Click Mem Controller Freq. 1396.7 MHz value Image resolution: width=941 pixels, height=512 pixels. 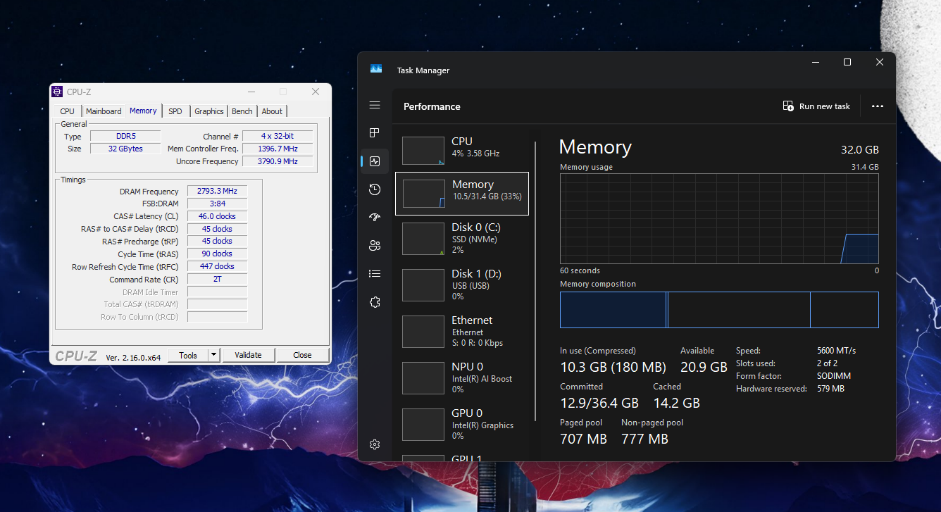tap(277, 149)
